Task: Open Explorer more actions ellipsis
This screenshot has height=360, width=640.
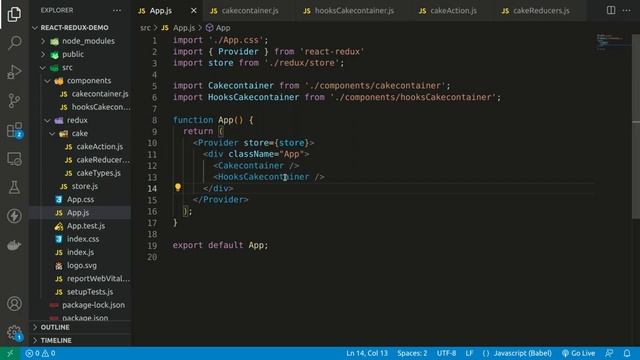Action: (117, 11)
